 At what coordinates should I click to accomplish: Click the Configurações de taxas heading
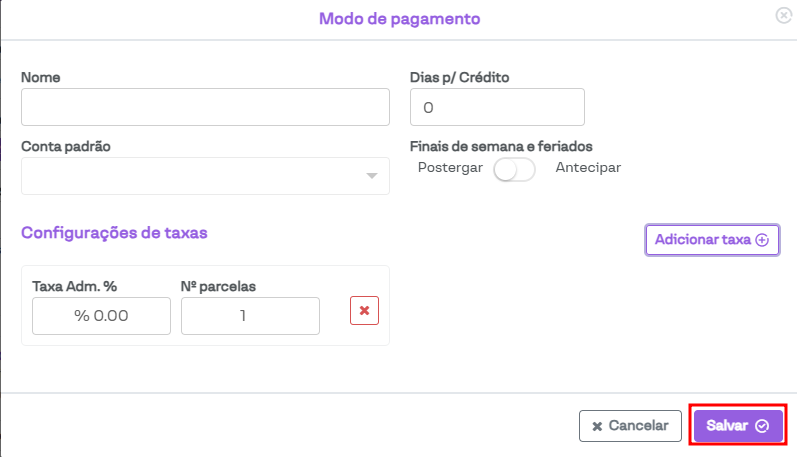coord(114,233)
